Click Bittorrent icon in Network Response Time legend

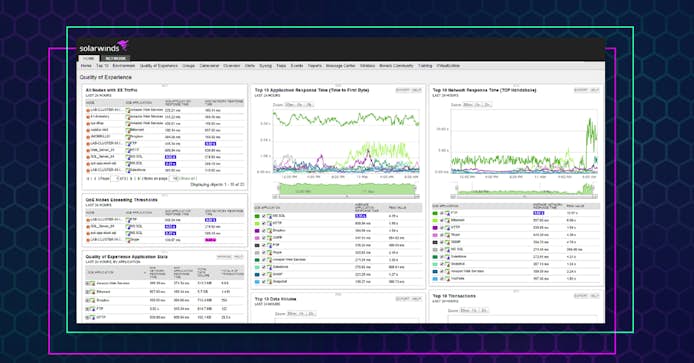tap(447, 220)
